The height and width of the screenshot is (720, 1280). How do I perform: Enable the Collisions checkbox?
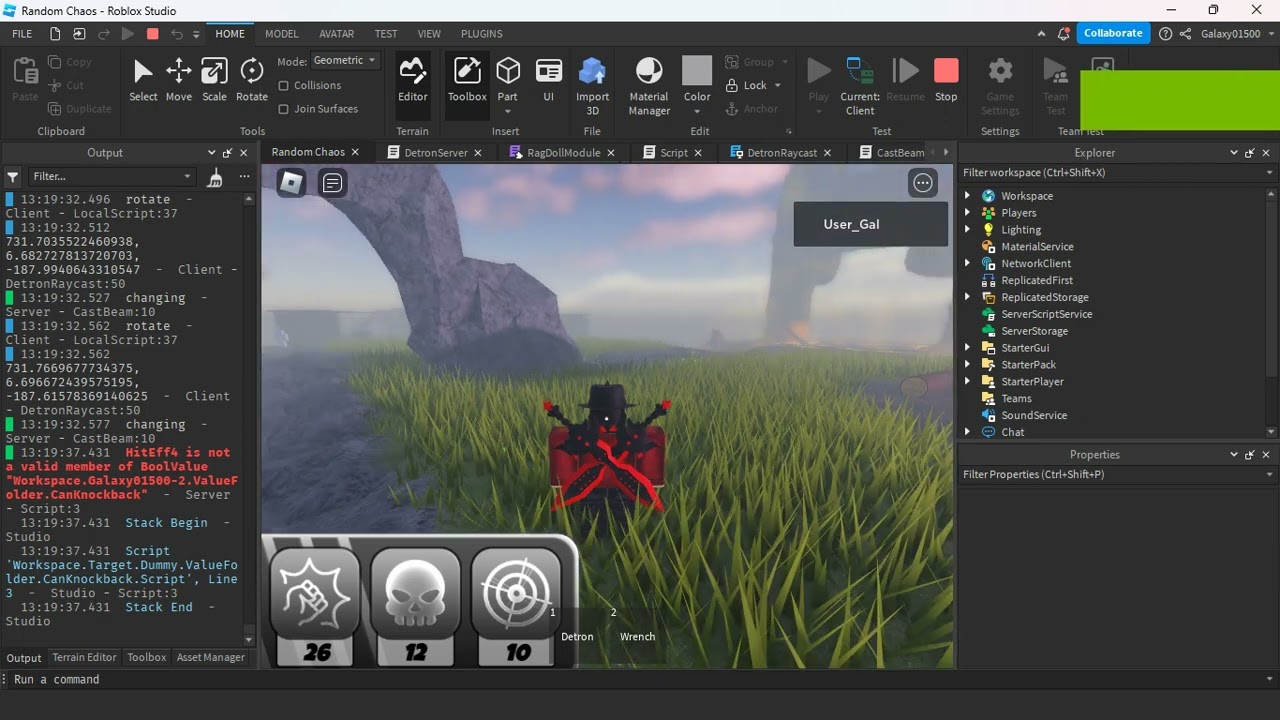click(x=284, y=86)
